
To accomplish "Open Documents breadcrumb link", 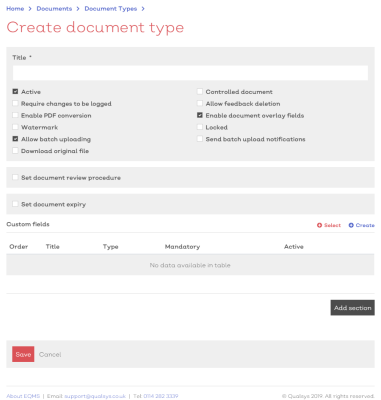I will [x=54, y=9].
